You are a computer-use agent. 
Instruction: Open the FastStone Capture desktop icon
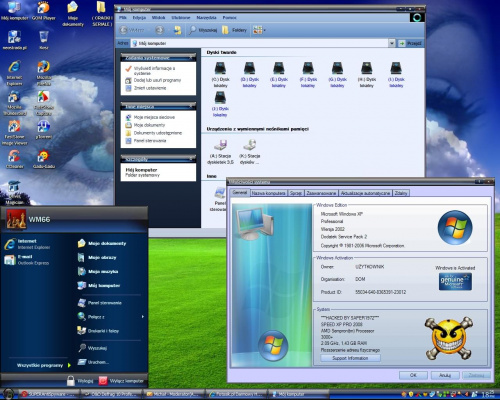(x=44, y=103)
